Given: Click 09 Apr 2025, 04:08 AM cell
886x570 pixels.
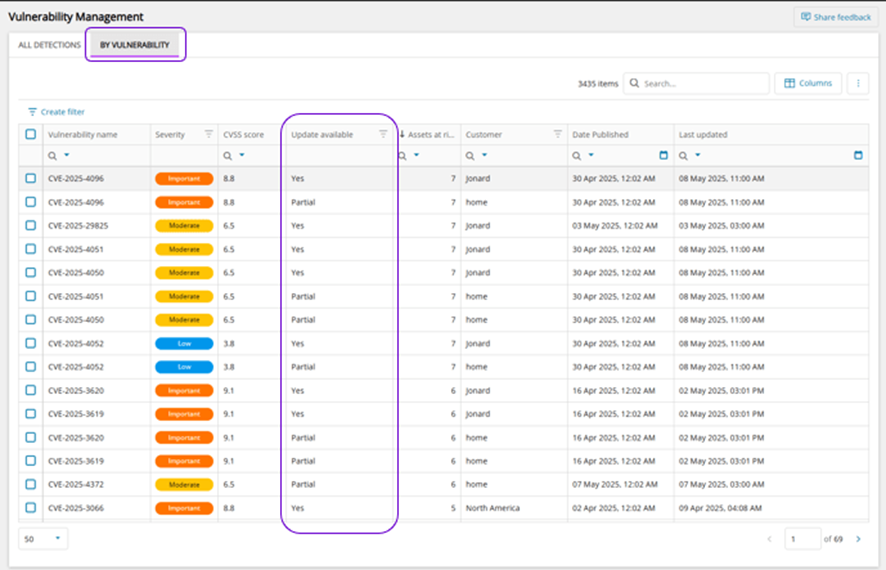Looking at the screenshot, I should pyautogui.click(x=720, y=508).
